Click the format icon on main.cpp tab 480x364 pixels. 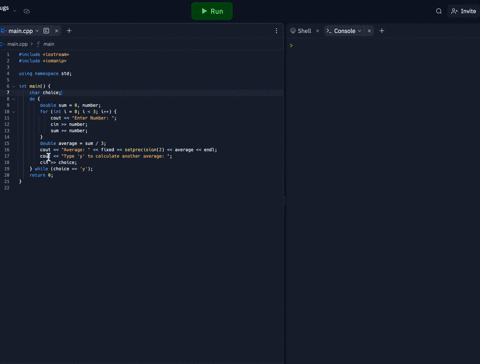(x=46, y=31)
